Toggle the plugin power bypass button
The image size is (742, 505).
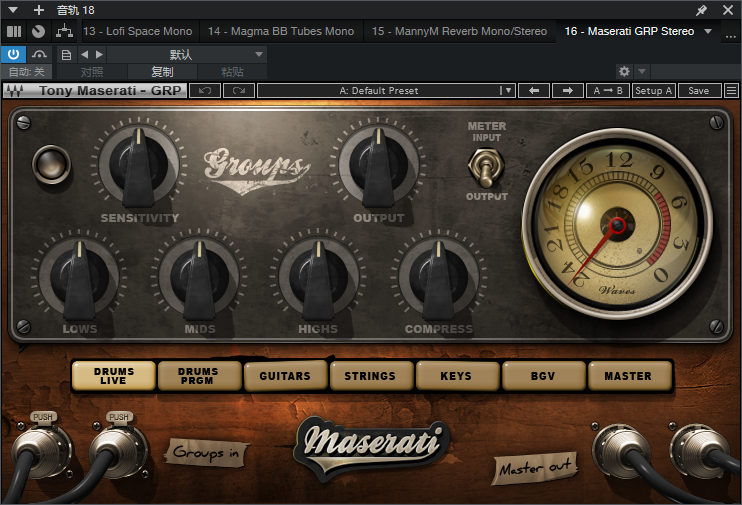[x=13, y=54]
